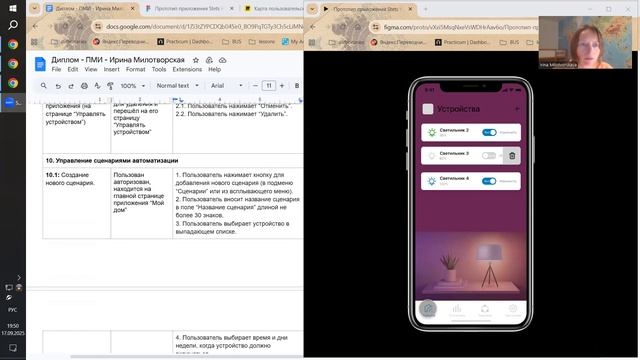Tap the statistics bars tab in phone bar

(x=457, y=309)
